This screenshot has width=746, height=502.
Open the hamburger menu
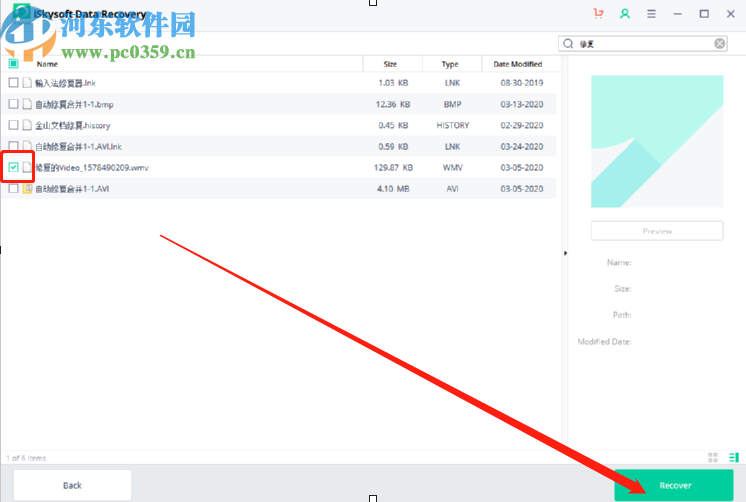pos(651,14)
